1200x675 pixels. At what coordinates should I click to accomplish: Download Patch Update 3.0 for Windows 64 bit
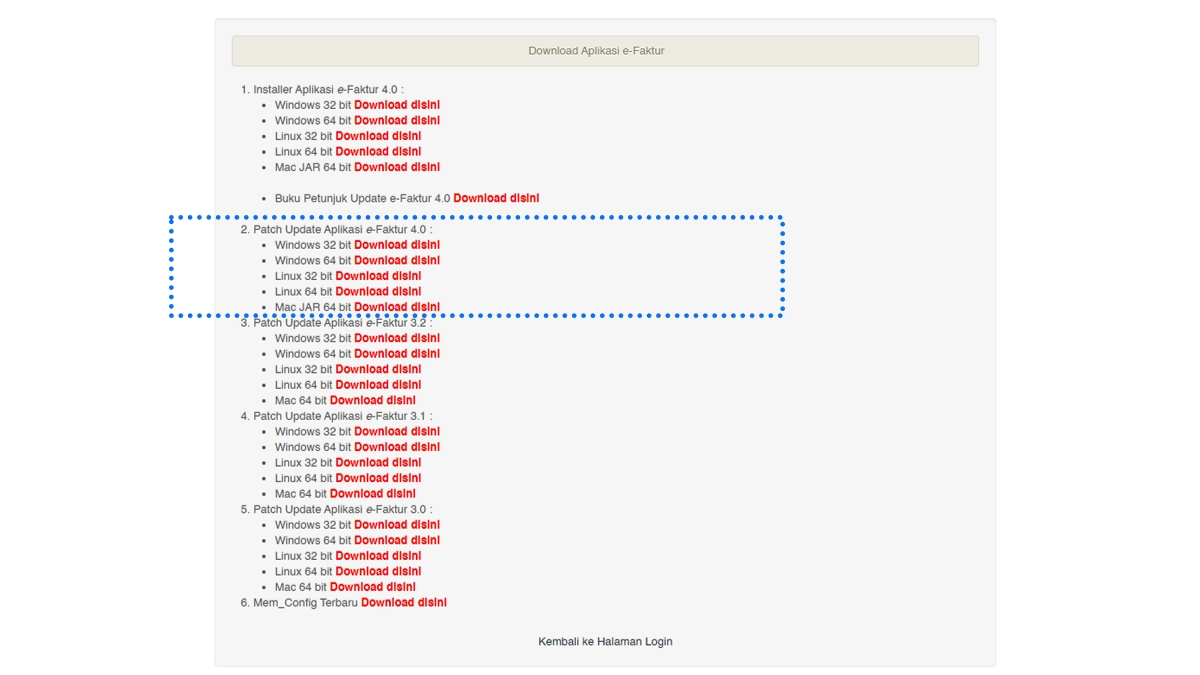397,540
